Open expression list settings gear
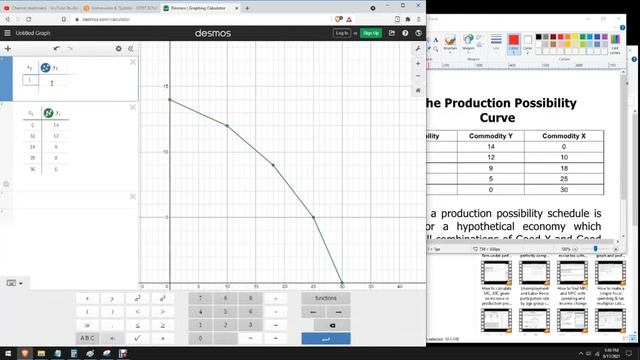Viewport: 640px width, 360px height. pyautogui.click(x=118, y=49)
